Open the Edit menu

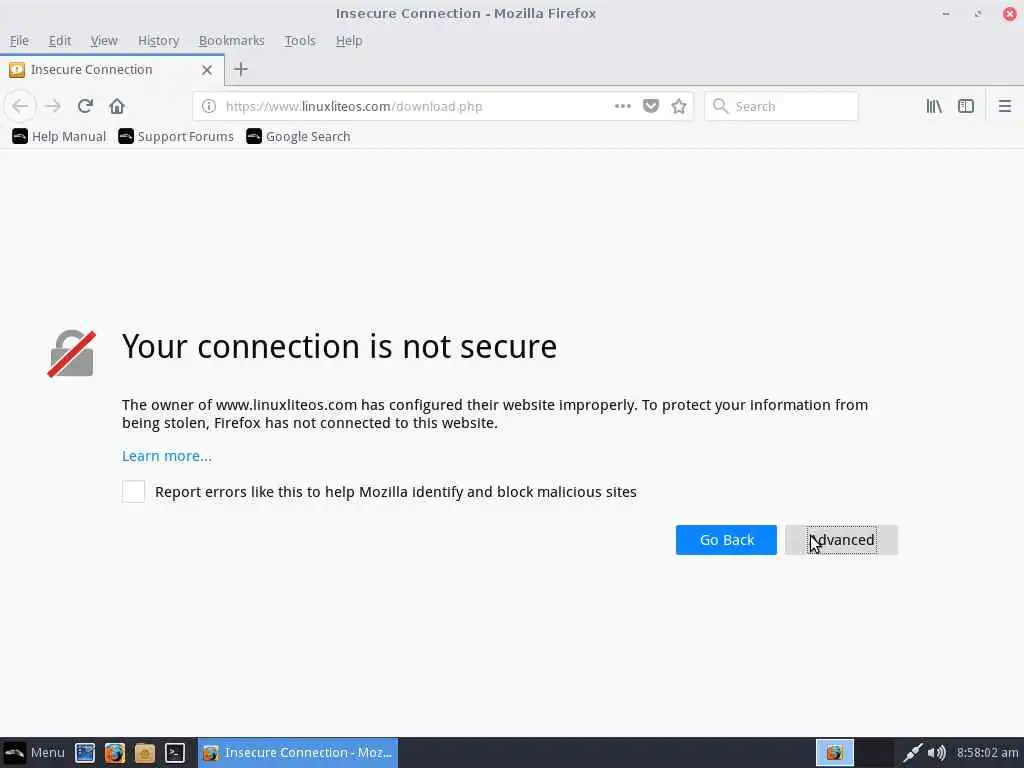[x=59, y=40]
